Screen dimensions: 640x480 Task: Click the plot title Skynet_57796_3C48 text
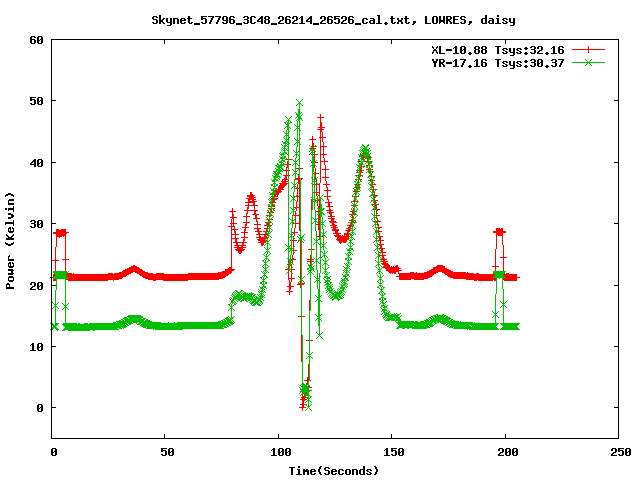point(333,20)
